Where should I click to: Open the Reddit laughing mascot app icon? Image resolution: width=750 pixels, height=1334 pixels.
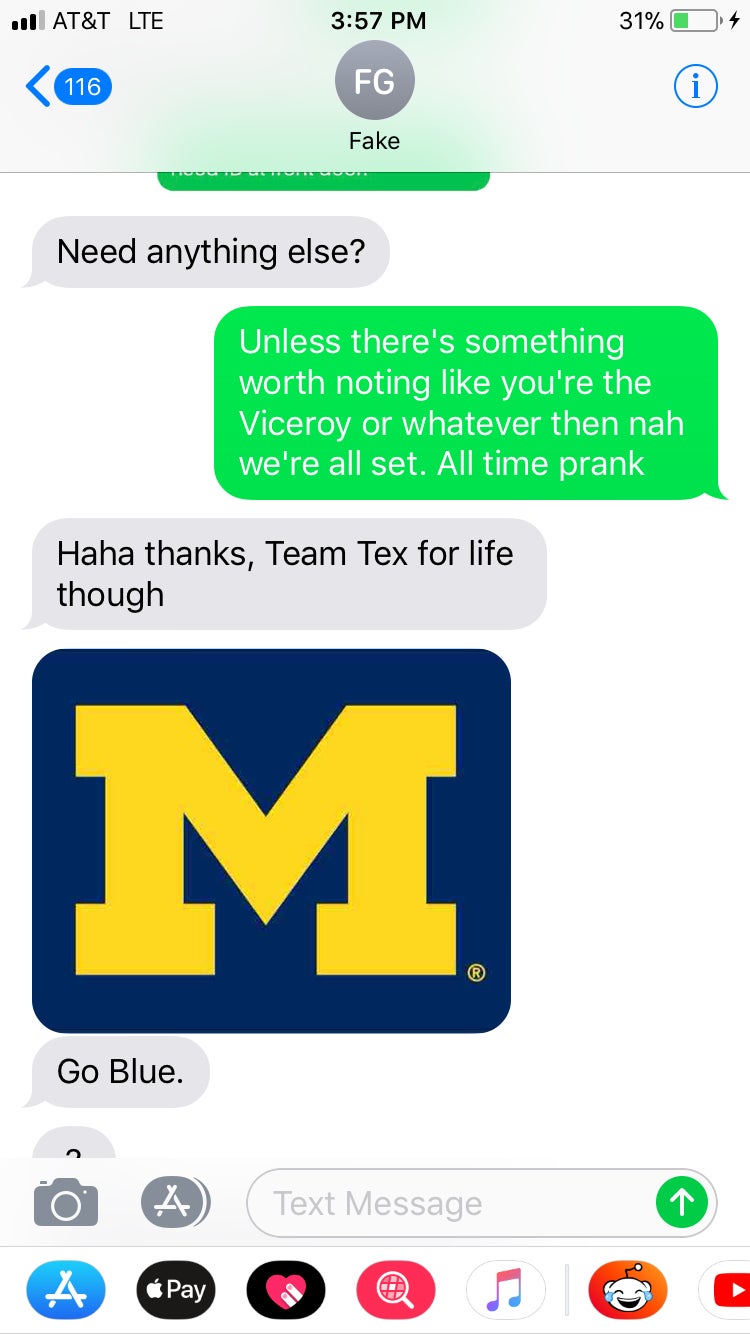628,1290
